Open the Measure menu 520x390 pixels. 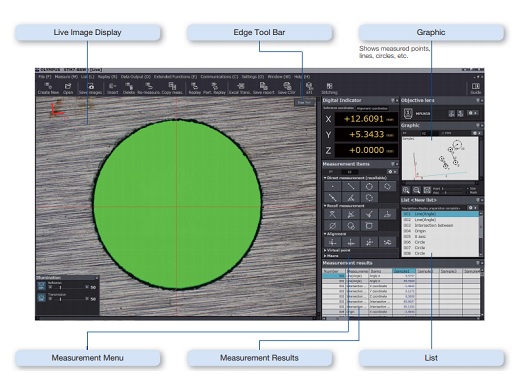pos(66,77)
